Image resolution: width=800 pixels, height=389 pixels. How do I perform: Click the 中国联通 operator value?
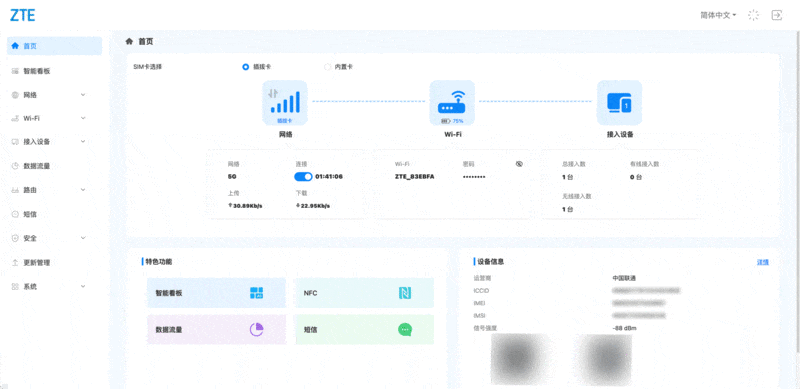click(624, 278)
